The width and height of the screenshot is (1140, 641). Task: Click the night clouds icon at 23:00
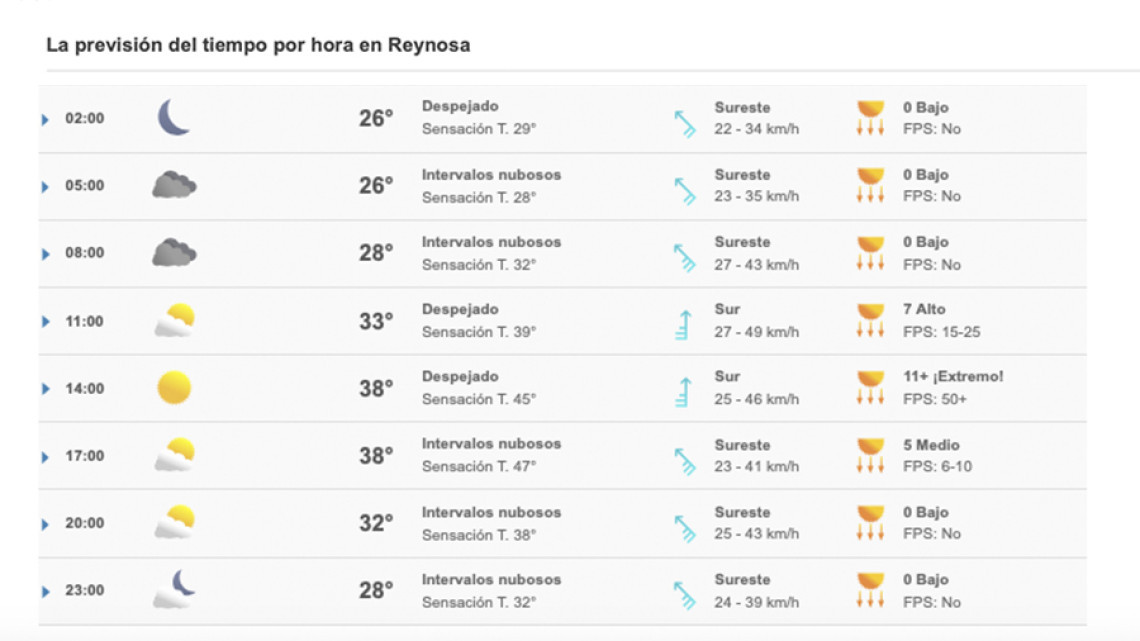pyautogui.click(x=171, y=590)
